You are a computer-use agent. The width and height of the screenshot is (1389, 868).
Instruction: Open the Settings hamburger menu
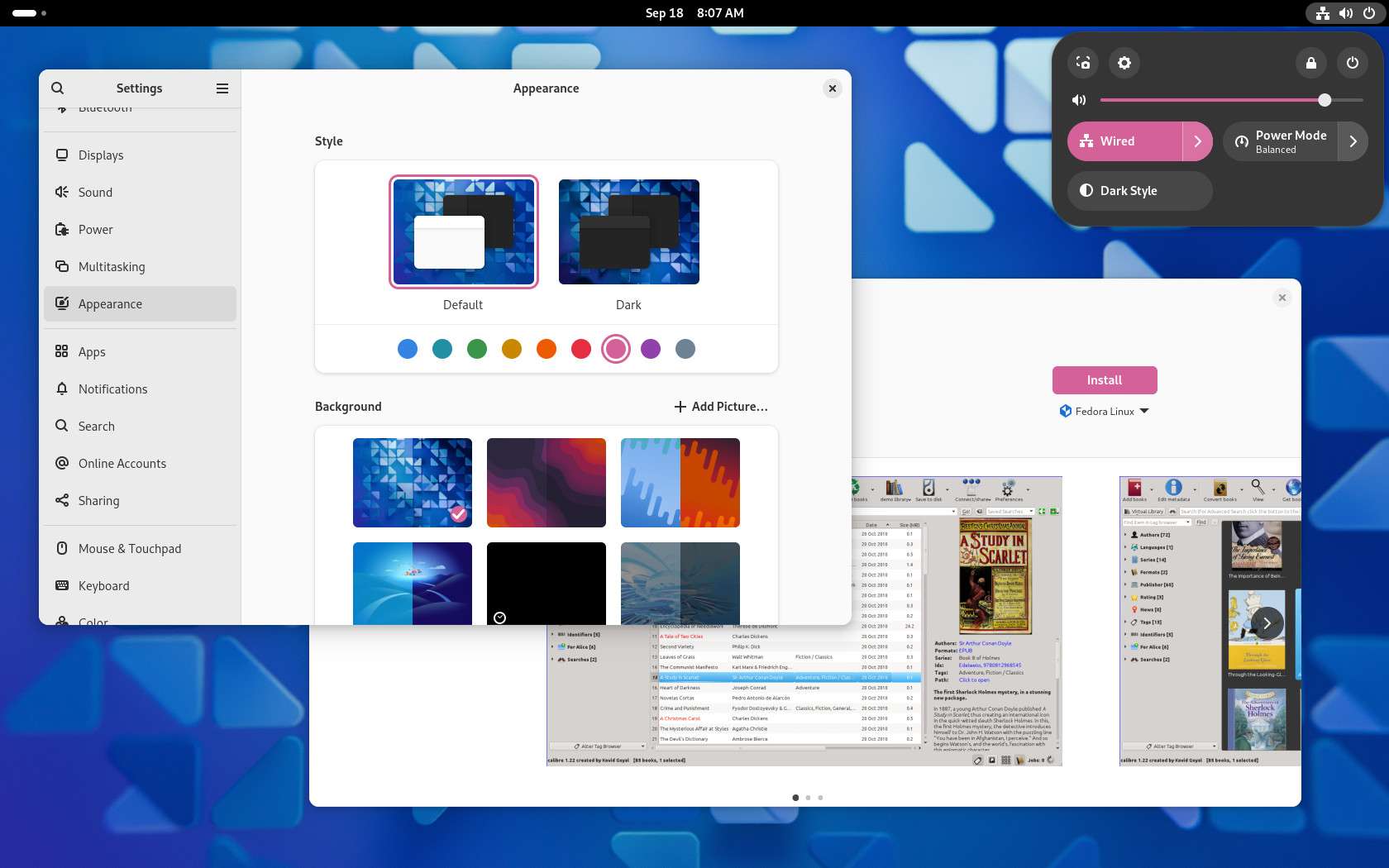222,88
